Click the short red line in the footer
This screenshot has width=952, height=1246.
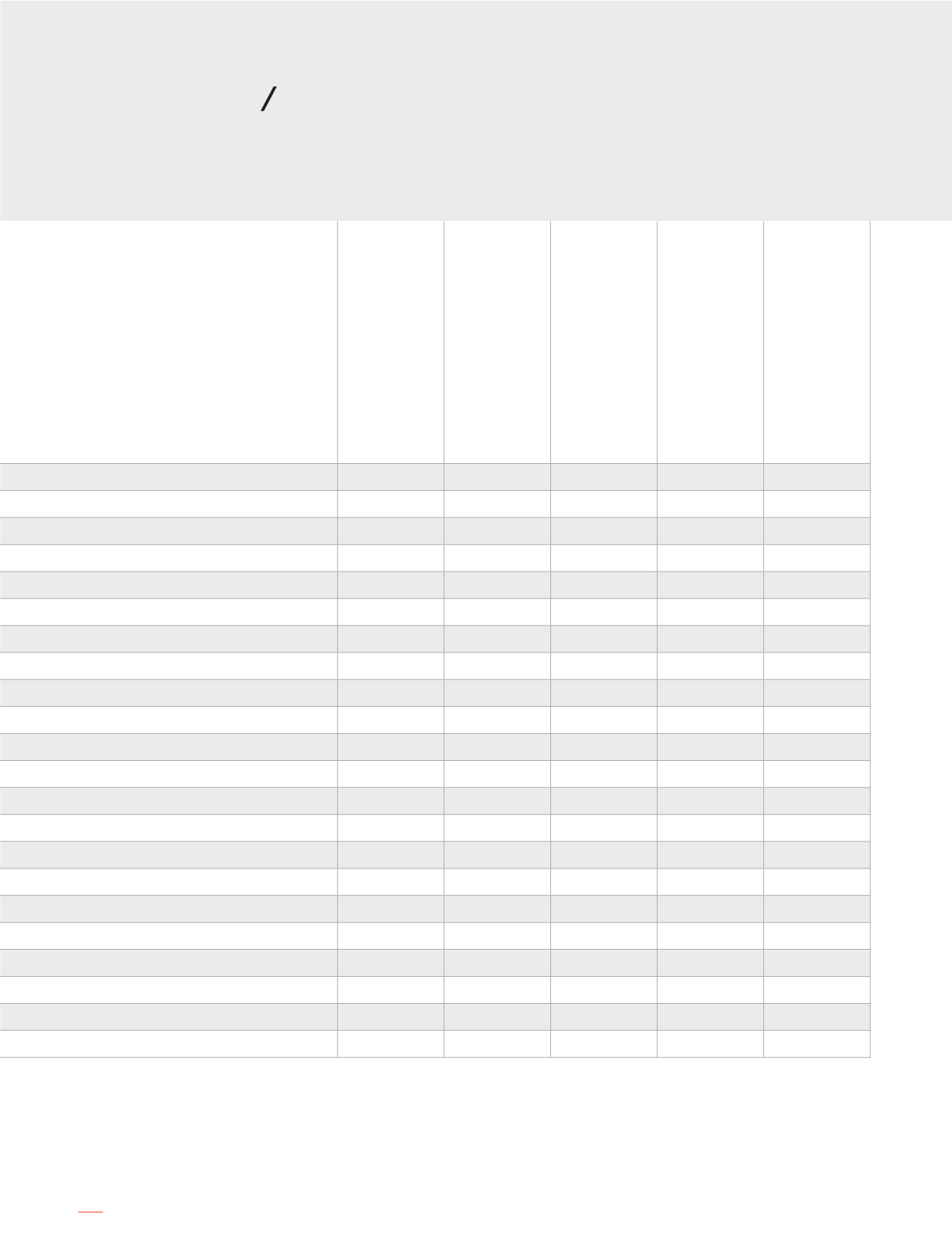(x=90, y=1212)
